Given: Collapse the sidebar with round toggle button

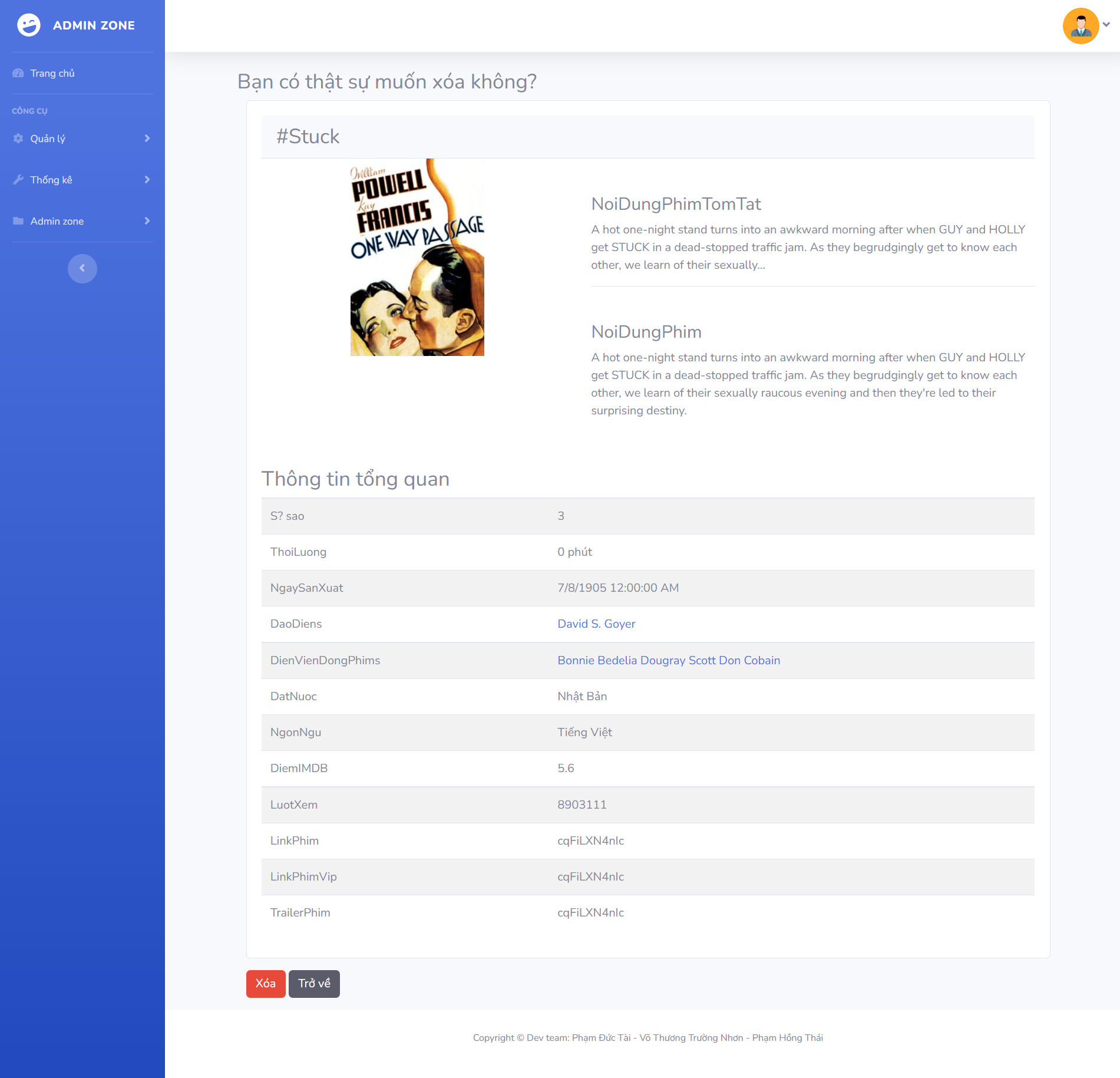Looking at the screenshot, I should pos(82,269).
